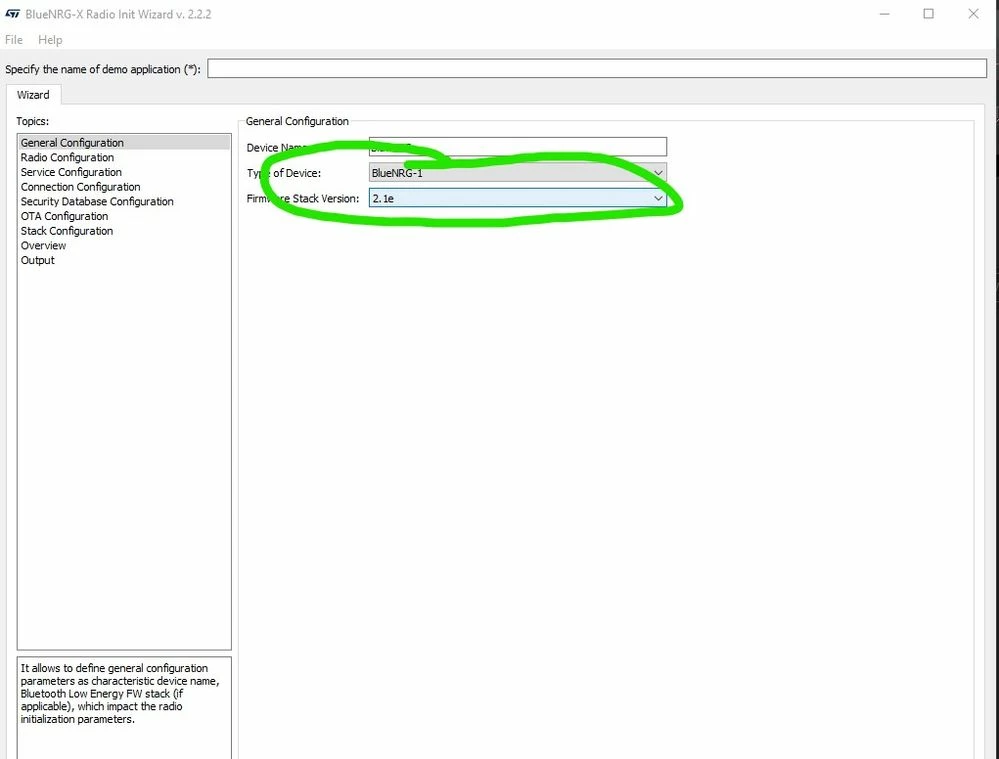Click the description text about general configuration

[x=120, y=693]
